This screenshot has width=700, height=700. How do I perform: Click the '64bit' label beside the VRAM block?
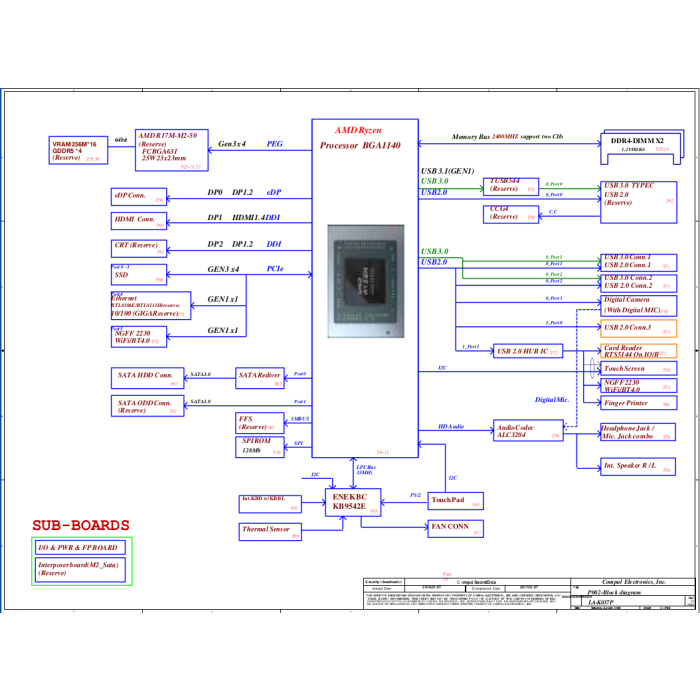121,140
